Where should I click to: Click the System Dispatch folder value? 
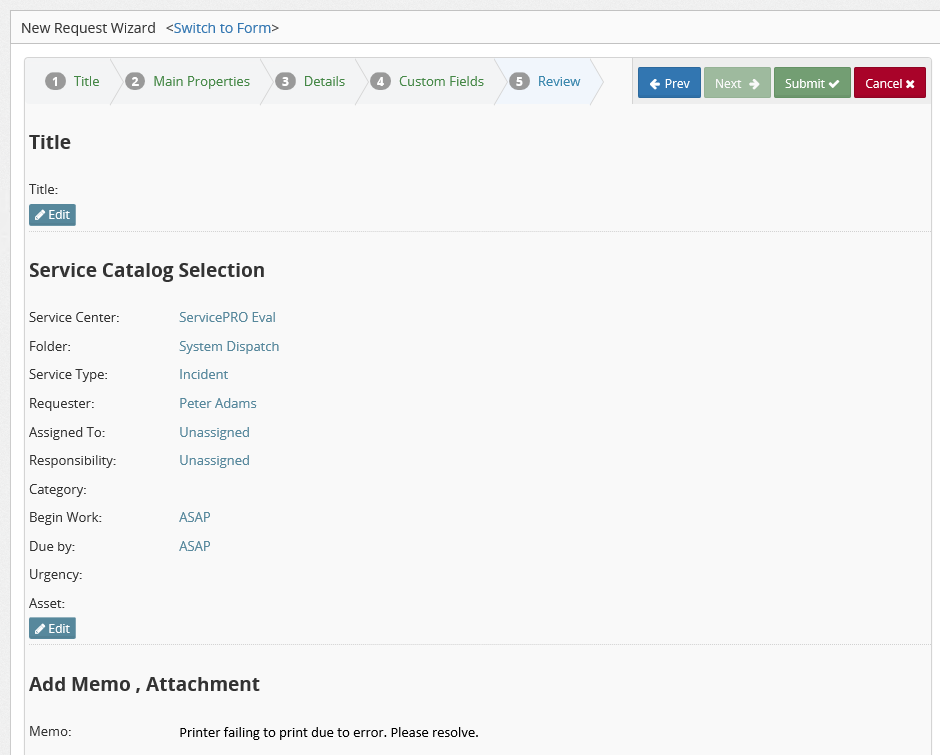pos(229,346)
